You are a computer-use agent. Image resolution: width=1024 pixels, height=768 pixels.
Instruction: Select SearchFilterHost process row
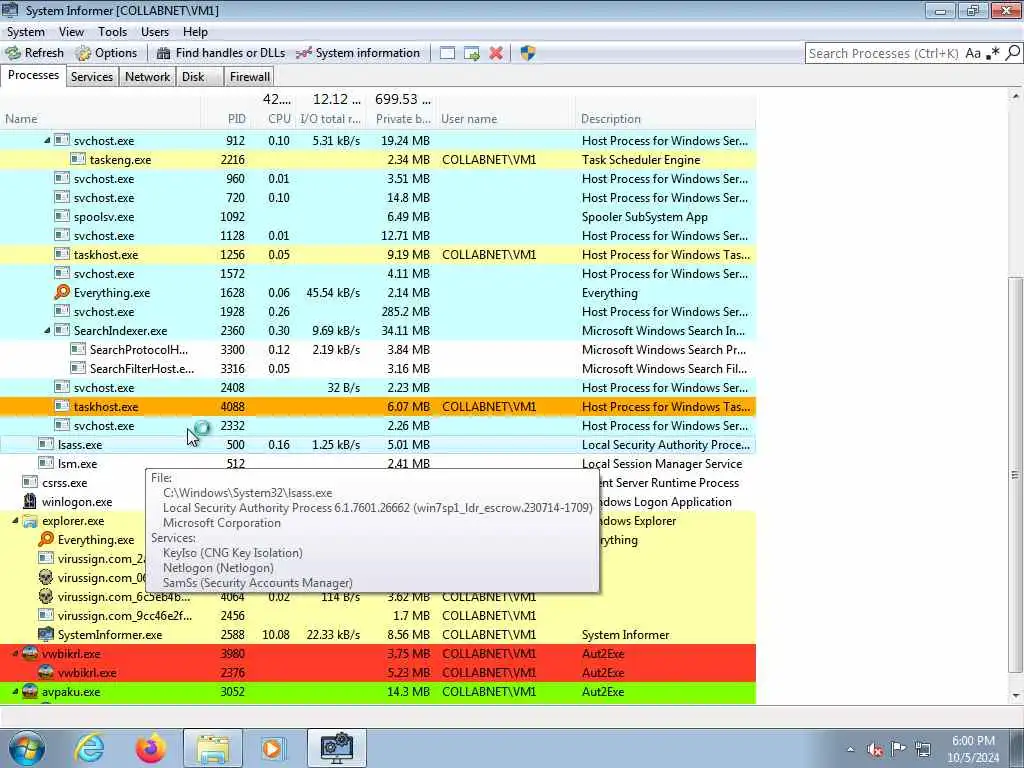[x=377, y=369]
